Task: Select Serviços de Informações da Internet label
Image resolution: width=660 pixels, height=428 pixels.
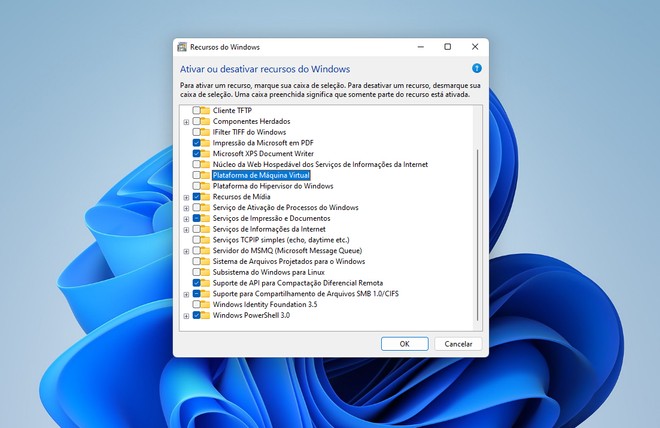Action: click(x=269, y=229)
